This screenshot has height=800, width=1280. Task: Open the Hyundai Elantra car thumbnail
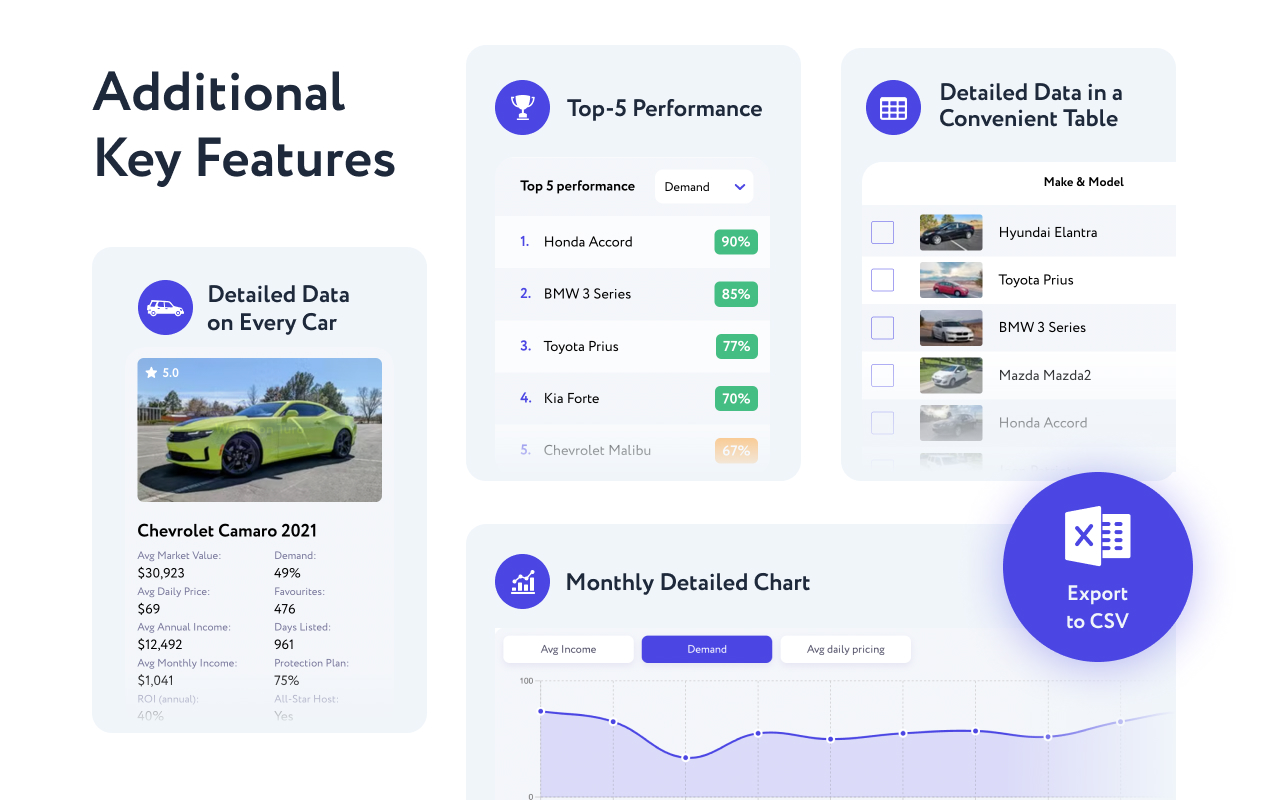(951, 232)
